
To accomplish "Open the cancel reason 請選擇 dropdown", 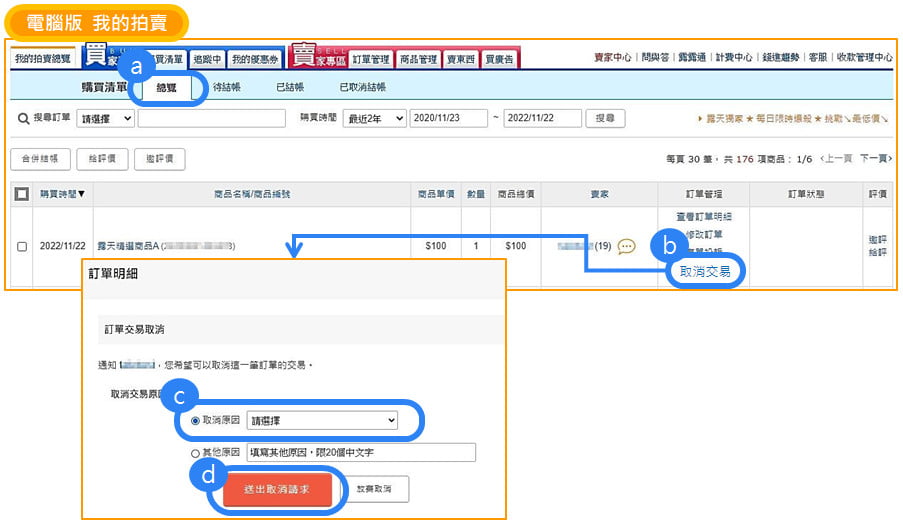I will (321, 421).
